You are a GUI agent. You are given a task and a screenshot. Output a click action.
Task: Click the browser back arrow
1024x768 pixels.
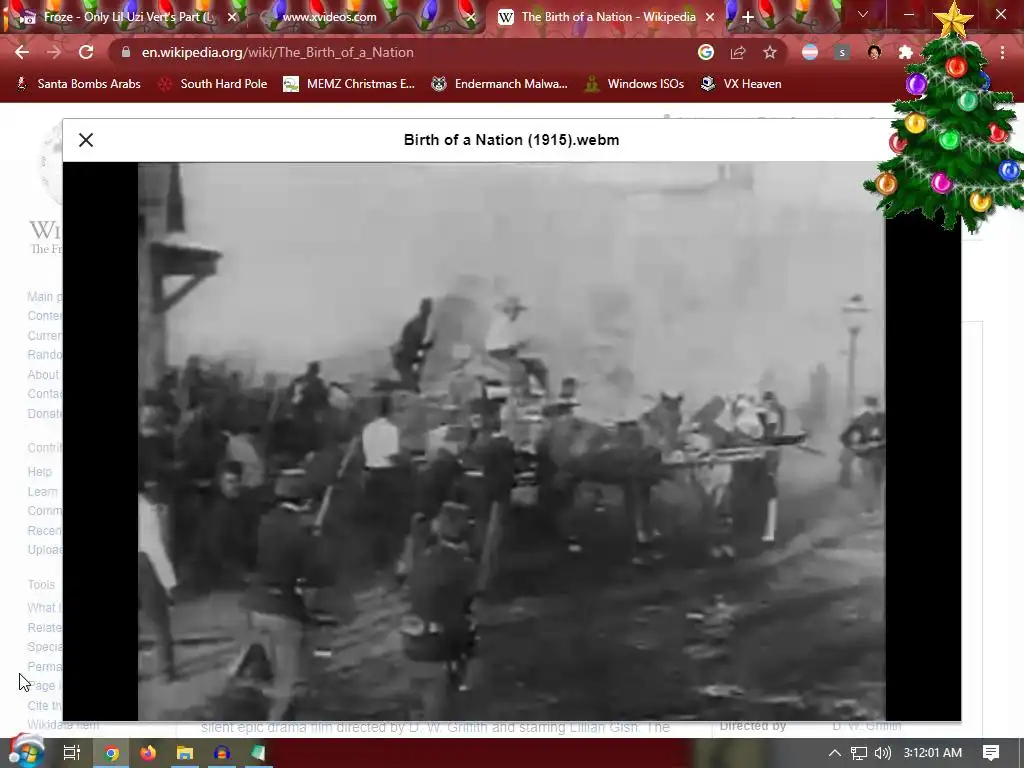22,52
